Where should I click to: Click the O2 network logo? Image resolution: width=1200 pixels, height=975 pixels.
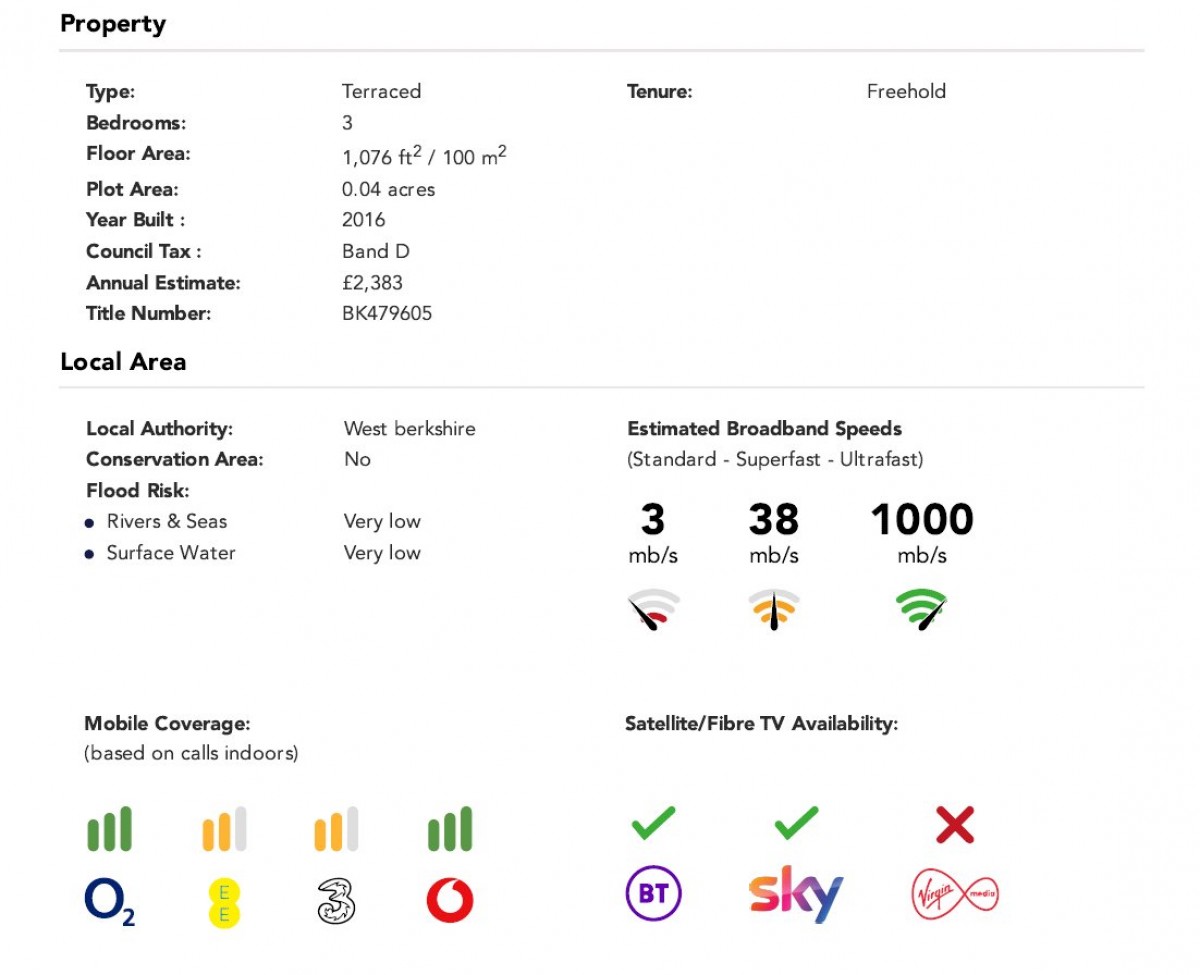pos(109,901)
